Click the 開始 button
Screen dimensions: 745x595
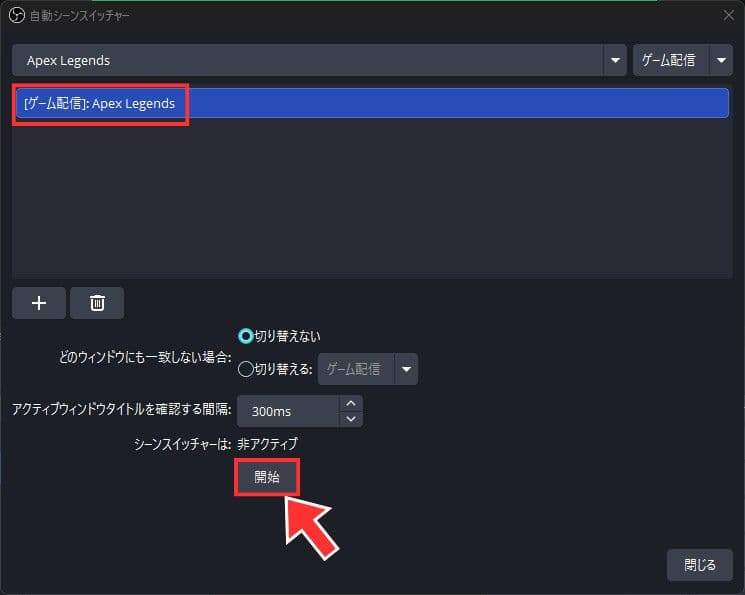[267, 477]
